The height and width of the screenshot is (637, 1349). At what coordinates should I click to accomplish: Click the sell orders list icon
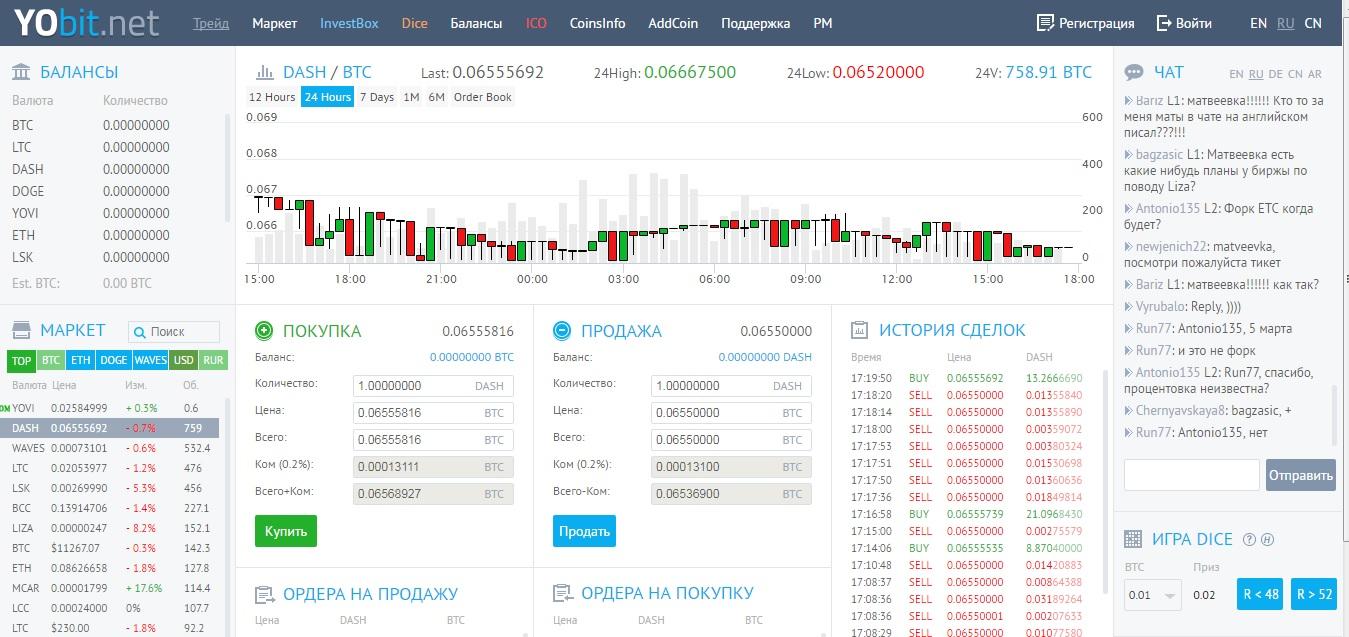tap(265, 594)
